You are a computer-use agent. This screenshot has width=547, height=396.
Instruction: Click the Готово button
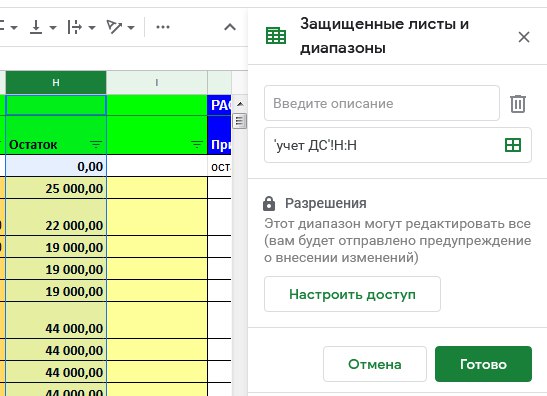click(x=483, y=364)
